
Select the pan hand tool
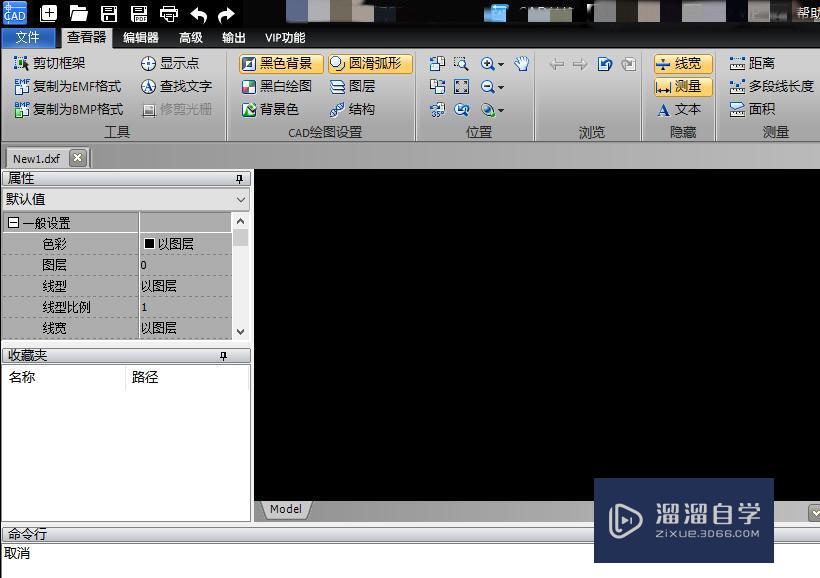[520, 63]
